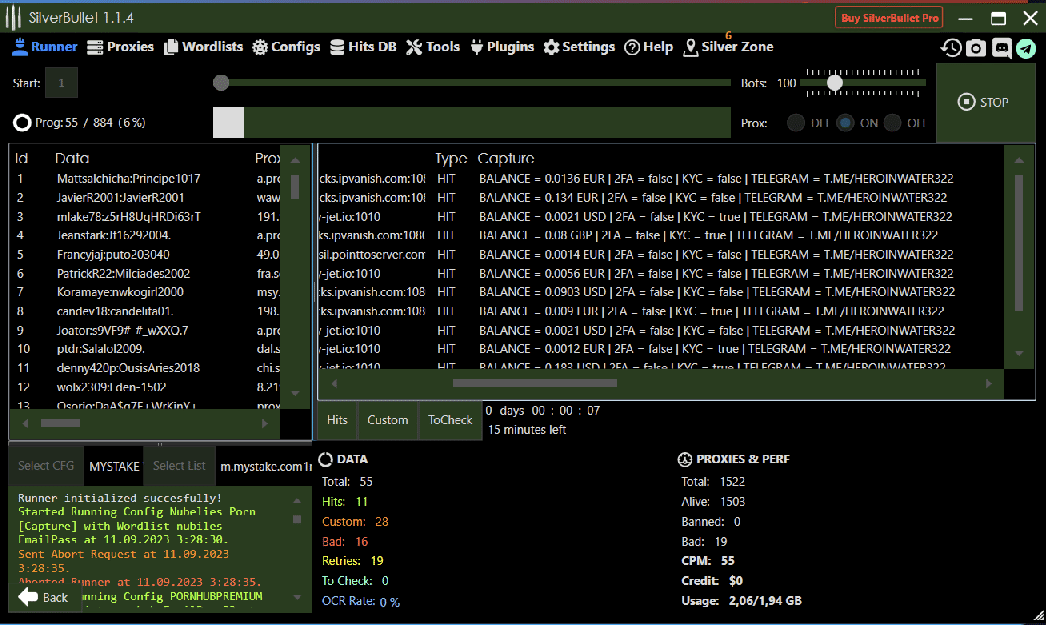Click the camera screenshot icon

976,48
